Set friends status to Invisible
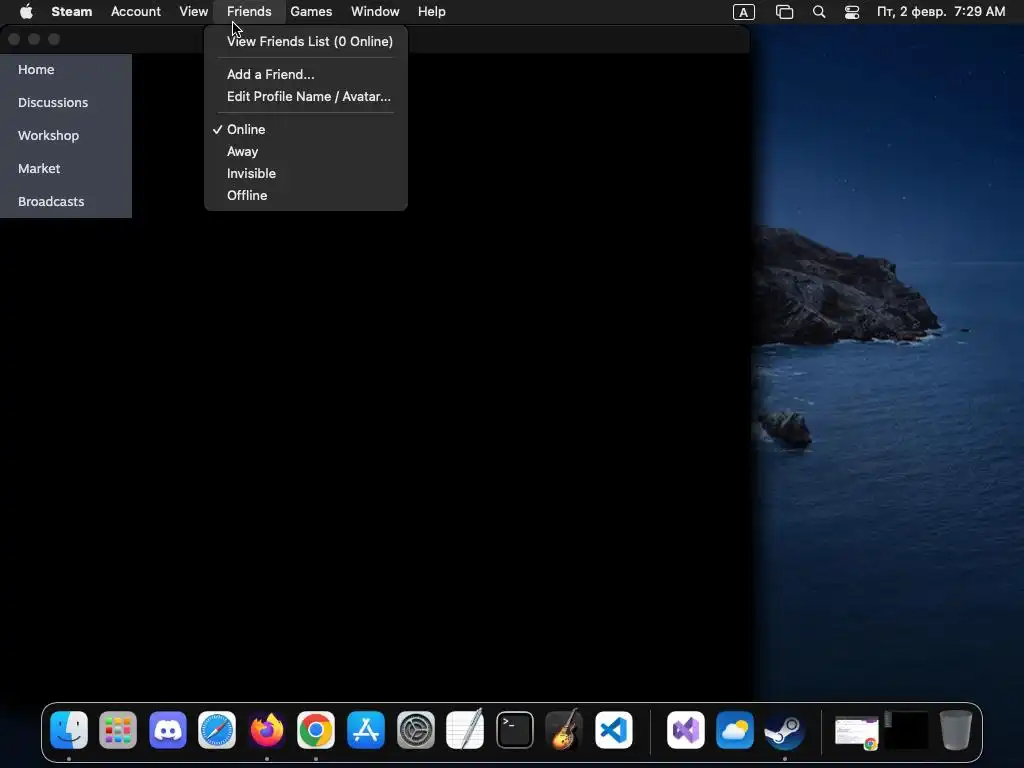Screen dimensions: 1024x768 (306, 174)
